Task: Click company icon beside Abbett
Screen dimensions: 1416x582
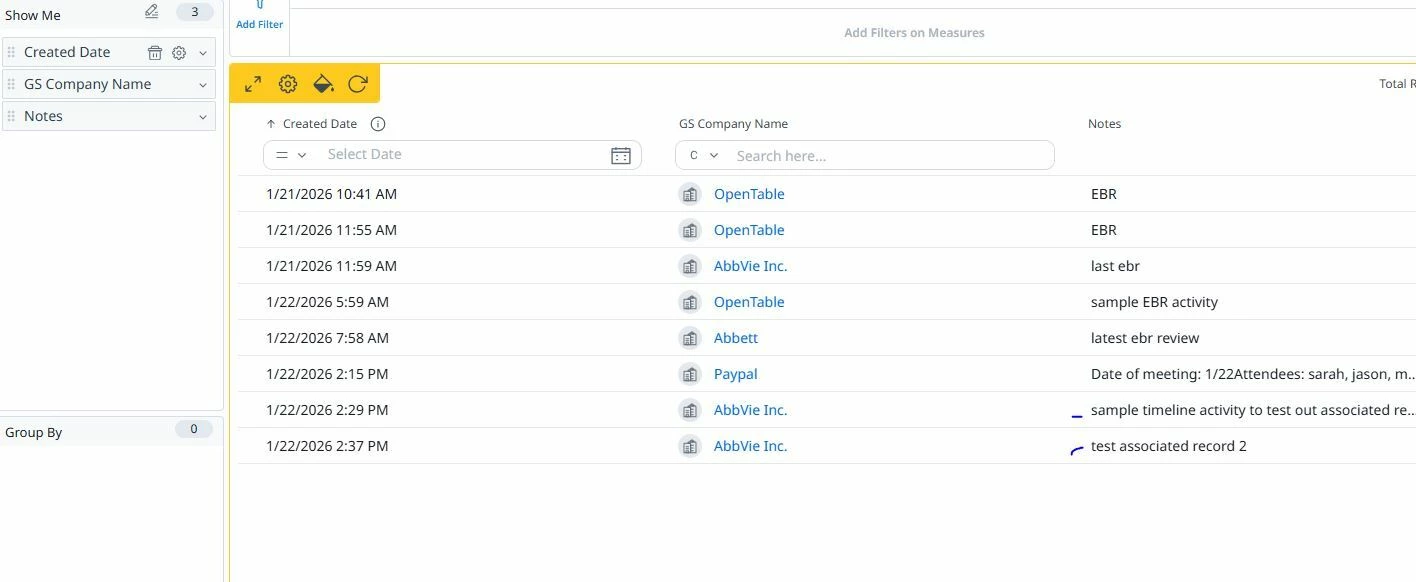Action: click(x=689, y=338)
